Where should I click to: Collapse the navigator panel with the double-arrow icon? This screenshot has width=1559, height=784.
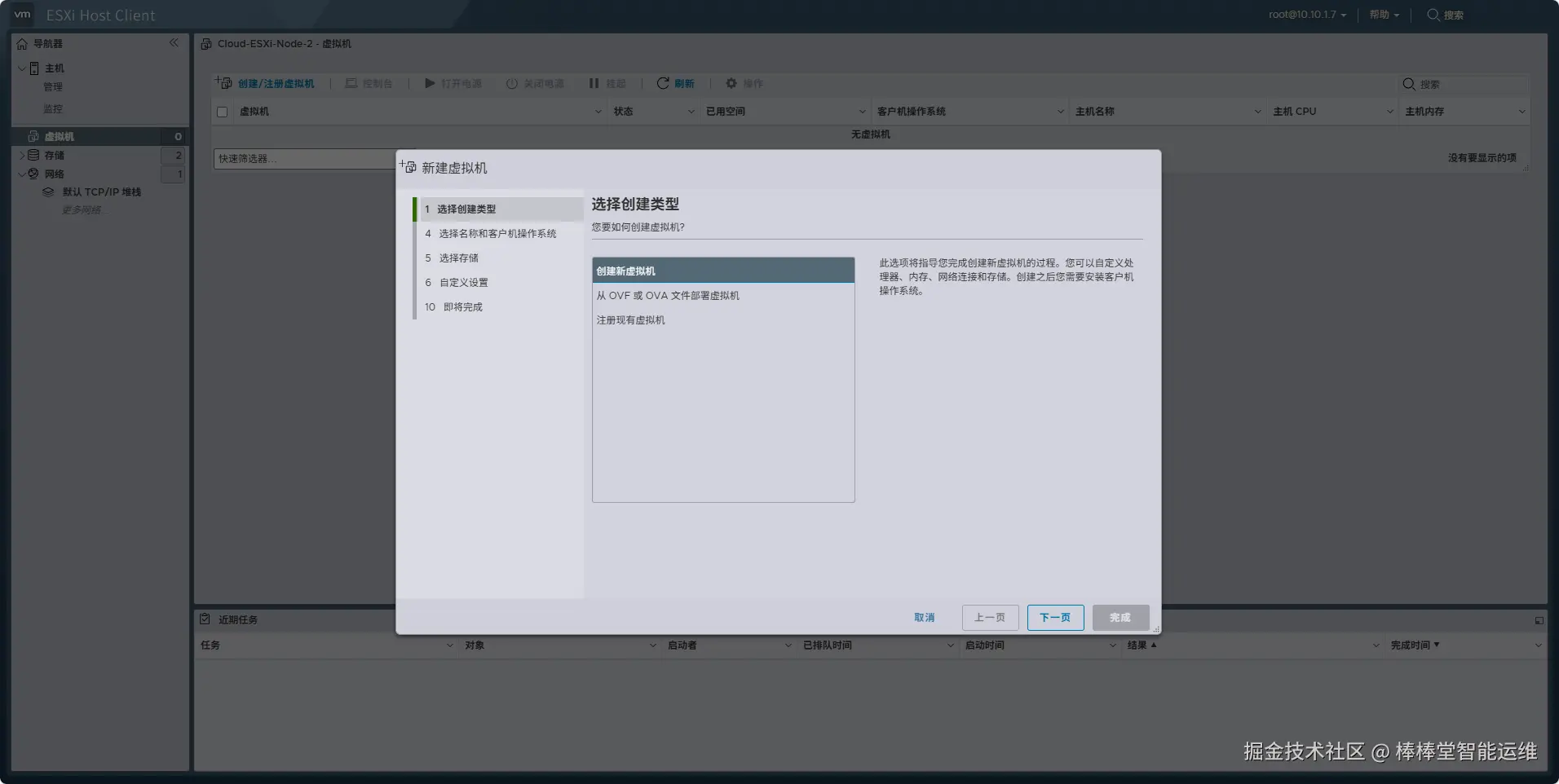(174, 42)
